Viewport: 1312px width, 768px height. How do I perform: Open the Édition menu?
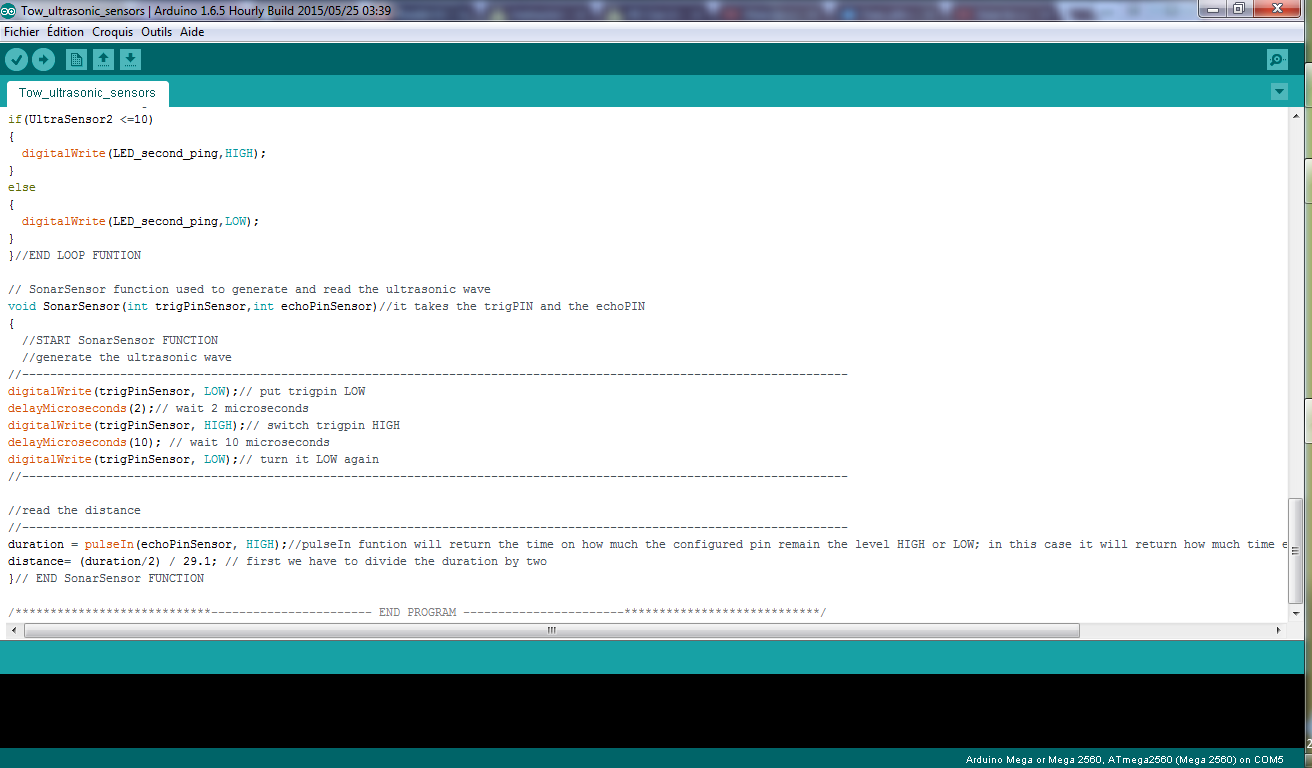click(64, 31)
